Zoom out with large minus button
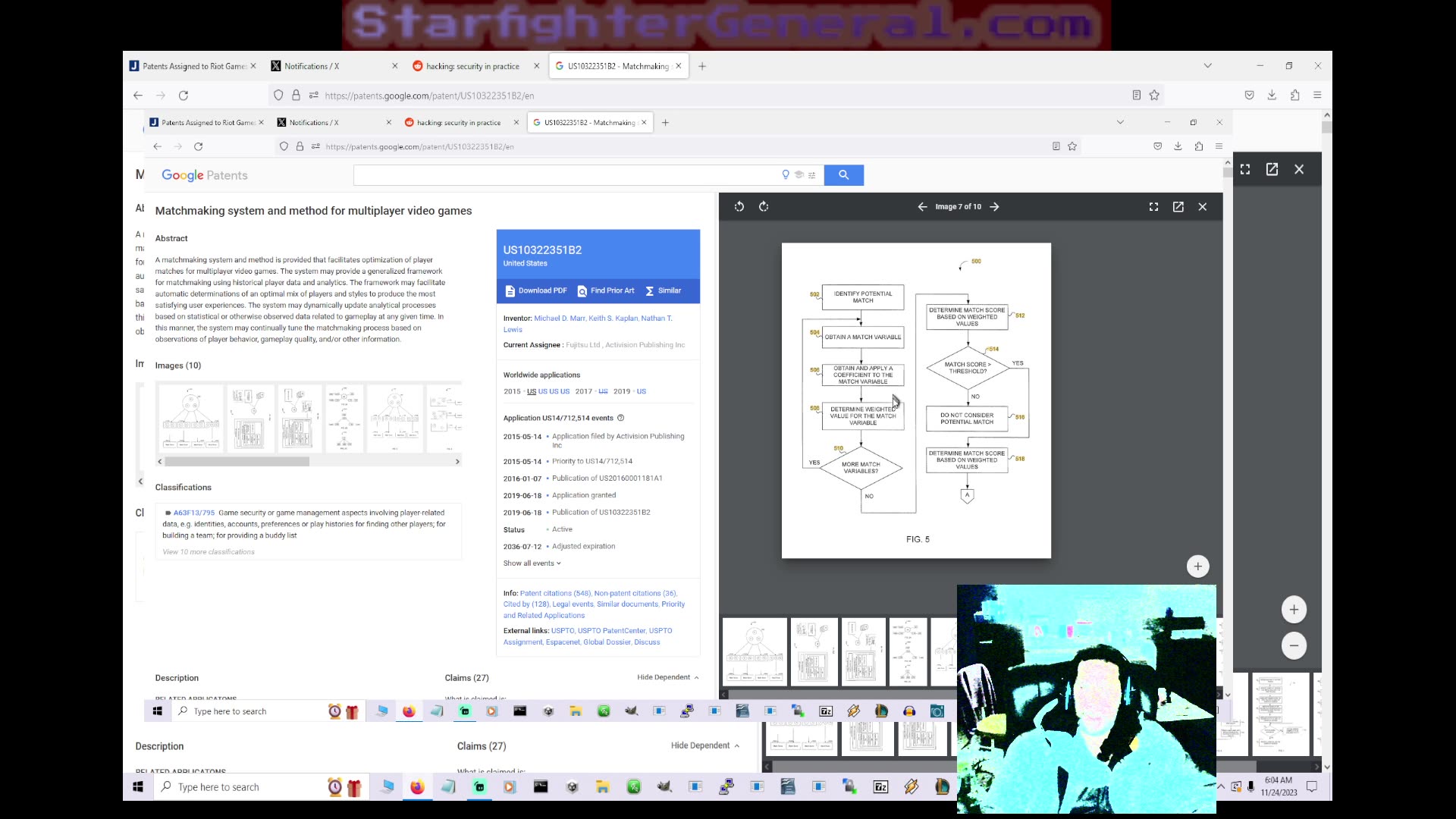The image size is (1456, 819). coord(1294,646)
